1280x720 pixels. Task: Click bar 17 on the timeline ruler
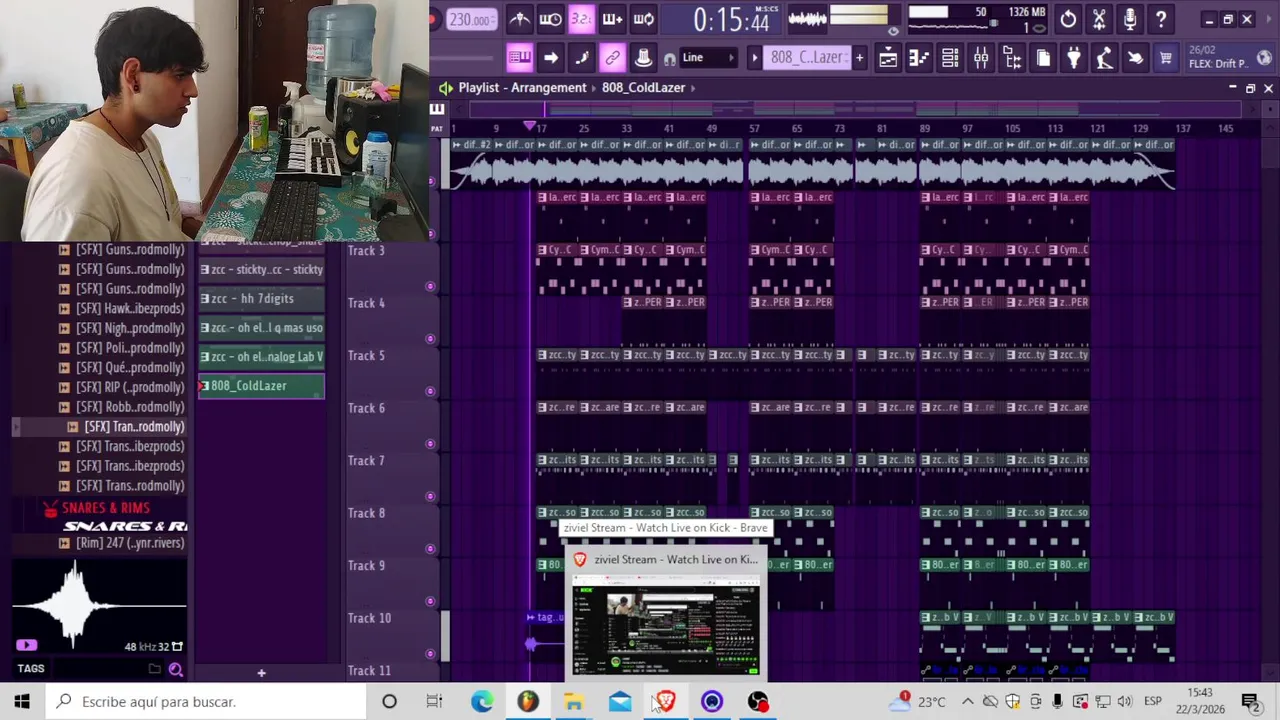[541, 128]
